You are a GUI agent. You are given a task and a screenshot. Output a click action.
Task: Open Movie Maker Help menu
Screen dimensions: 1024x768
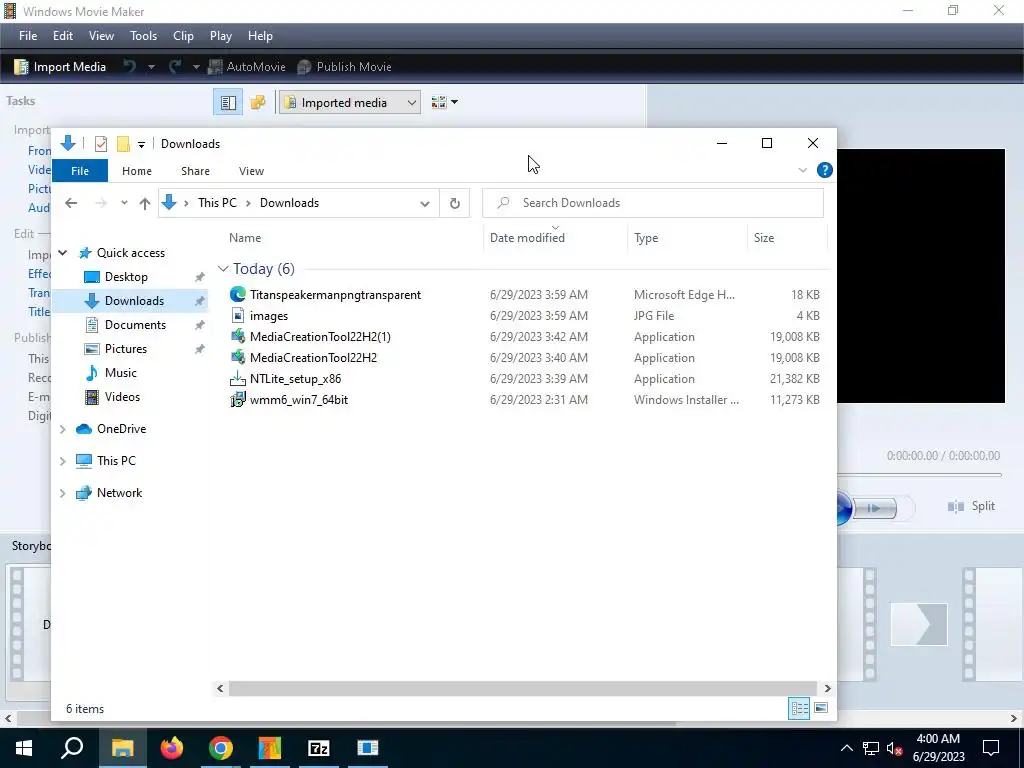(x=260, y=36)
